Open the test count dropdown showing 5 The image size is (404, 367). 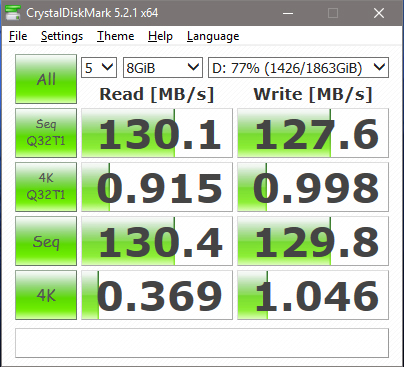coord(99,68)
